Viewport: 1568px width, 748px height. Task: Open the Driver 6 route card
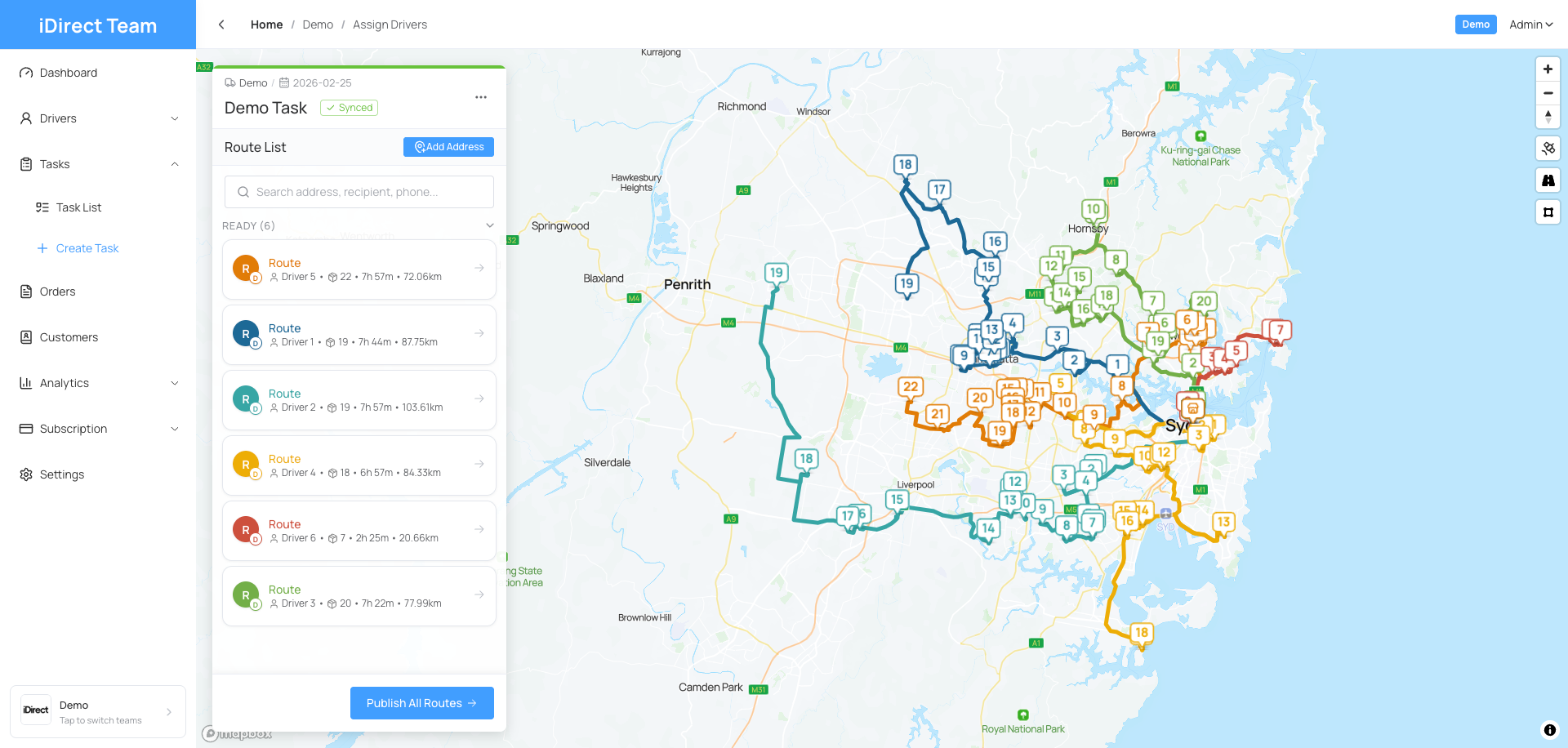point(359,531)
